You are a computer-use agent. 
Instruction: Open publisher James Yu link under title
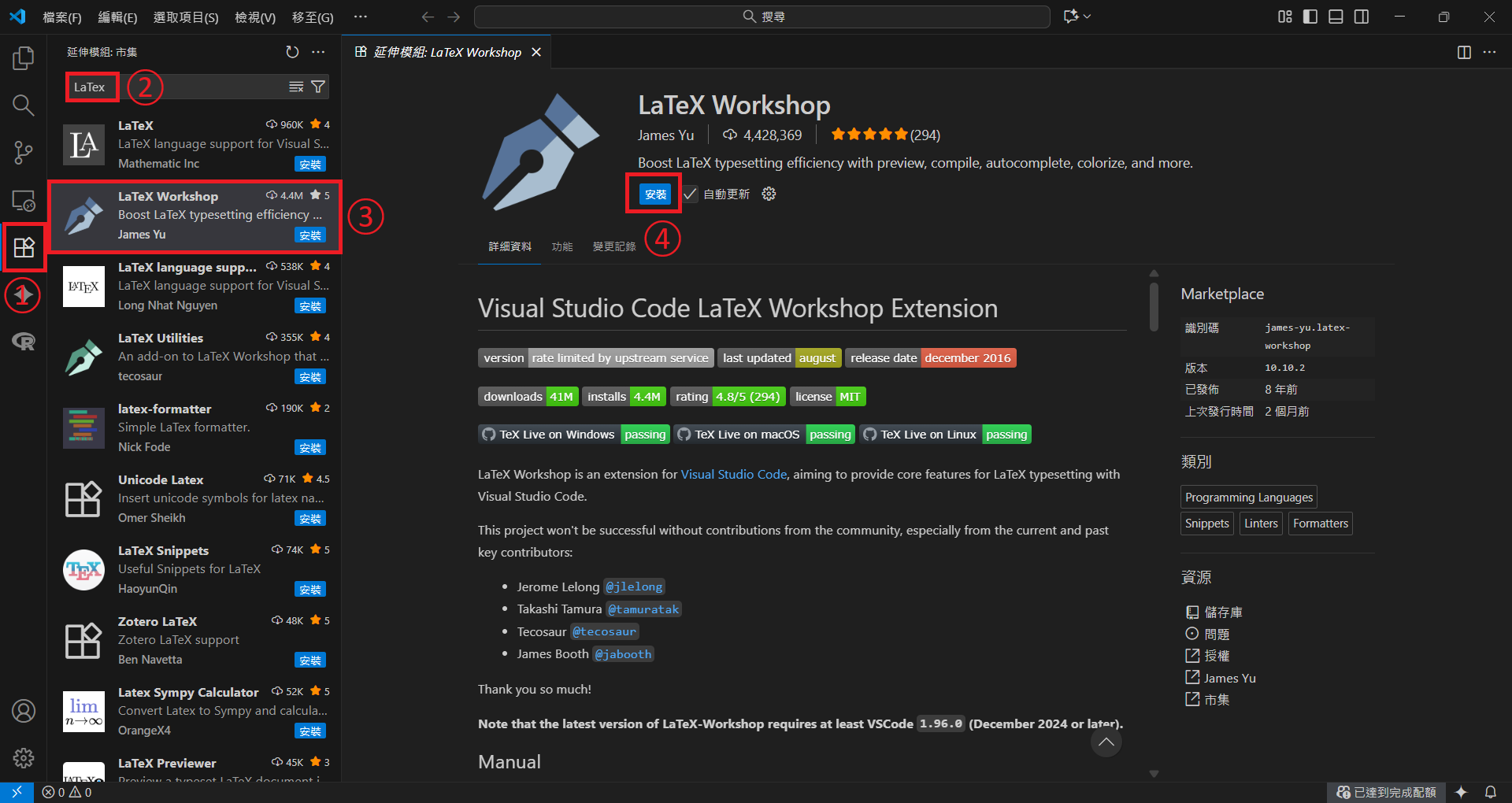pyautogui.click(x=665, y=135)
